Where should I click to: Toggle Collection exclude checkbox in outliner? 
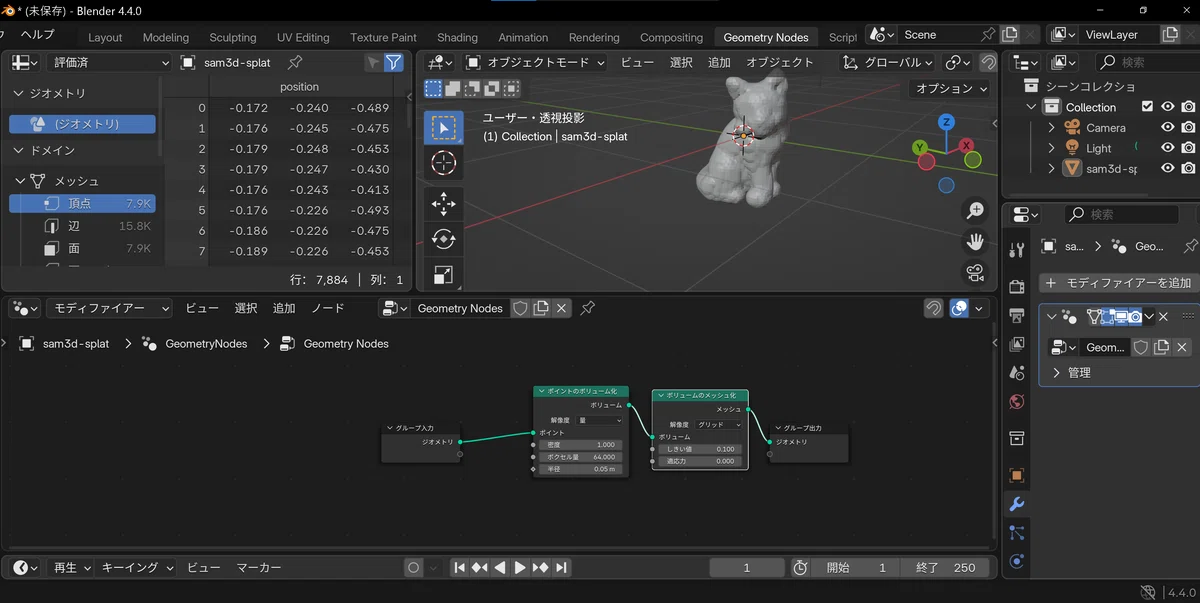pyautogui.click(x=1147, y=107)
